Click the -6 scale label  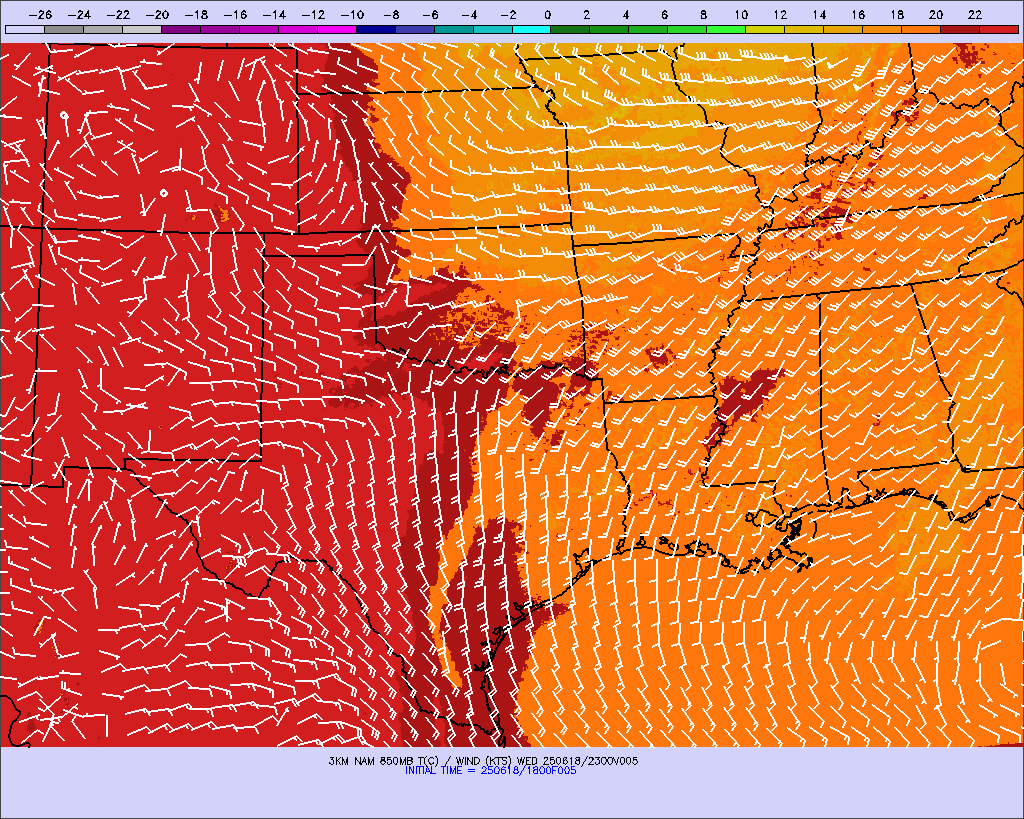tap(430, 14)
